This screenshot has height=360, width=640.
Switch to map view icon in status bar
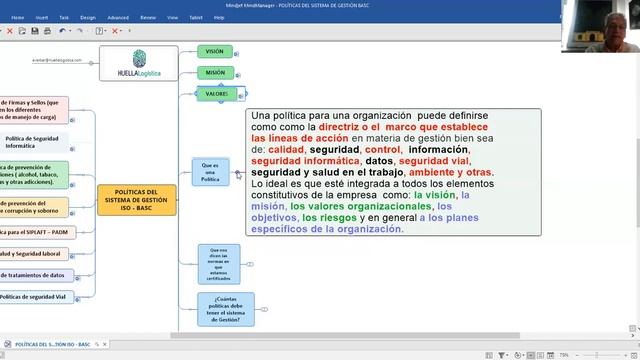click(531, 356)
